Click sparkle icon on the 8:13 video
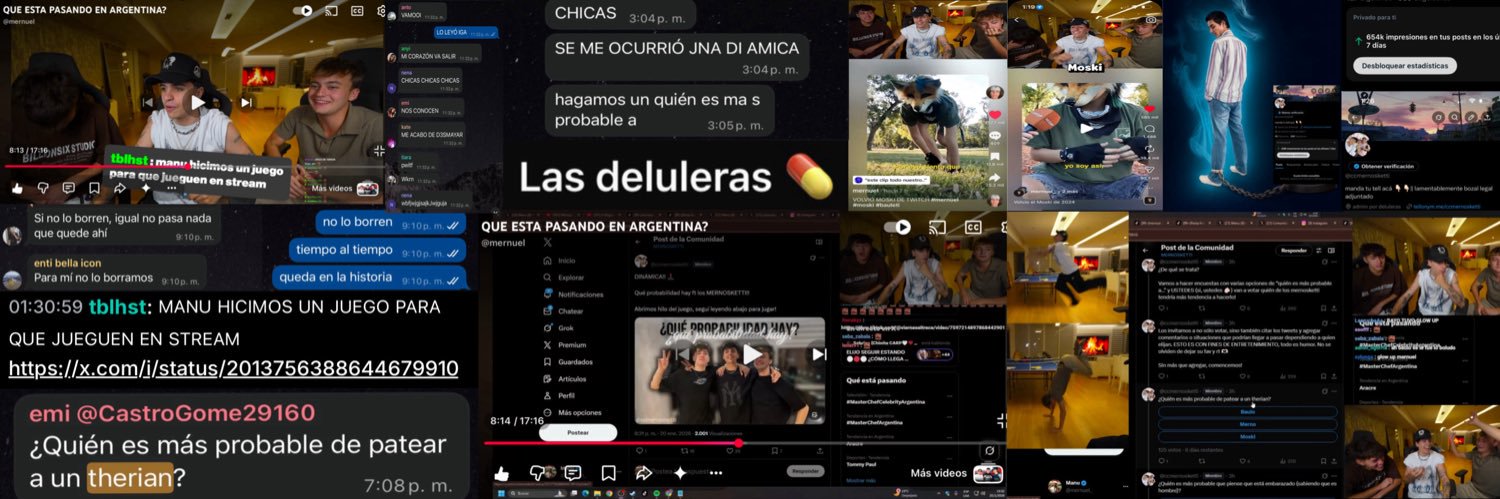1500x499 pixels. [x=145, y=188]
